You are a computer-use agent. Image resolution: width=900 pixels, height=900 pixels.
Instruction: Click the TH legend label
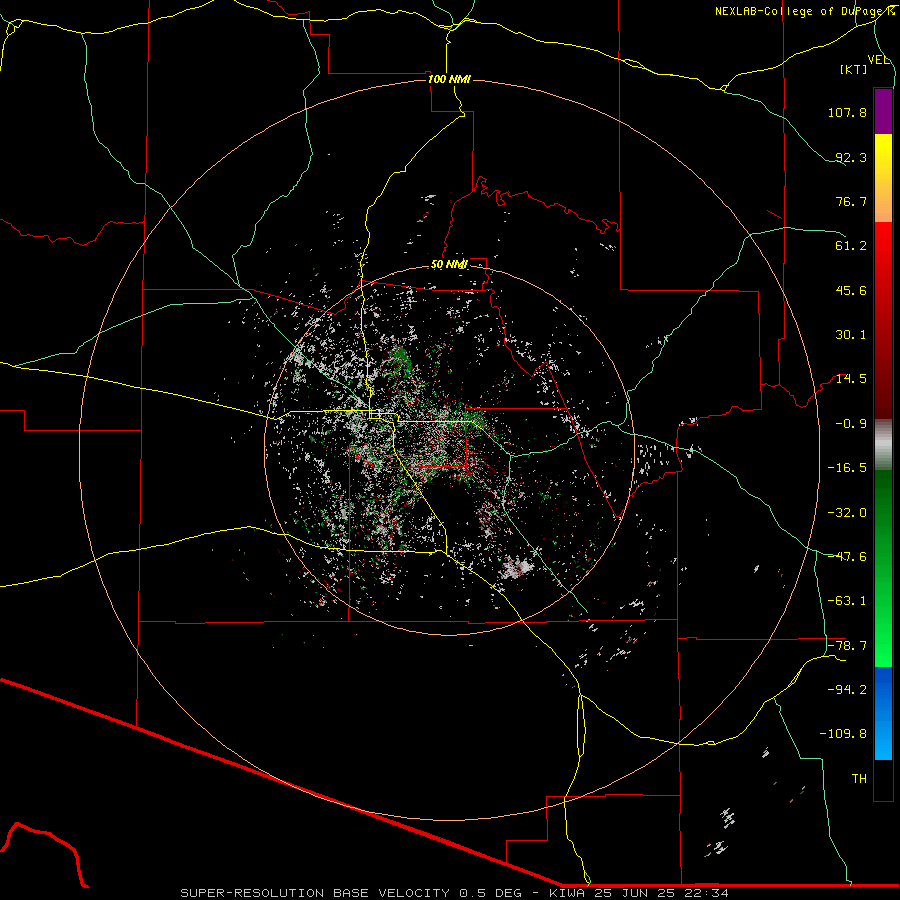859,779
